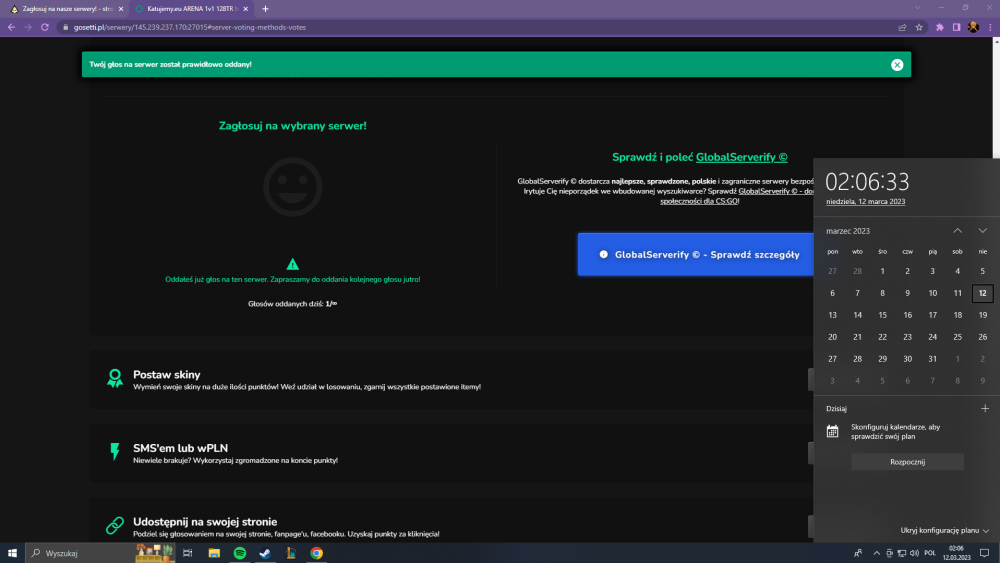
Task: Open the tab search dropdown arrow
Action: pyautogui.click(x=917, y=8)
